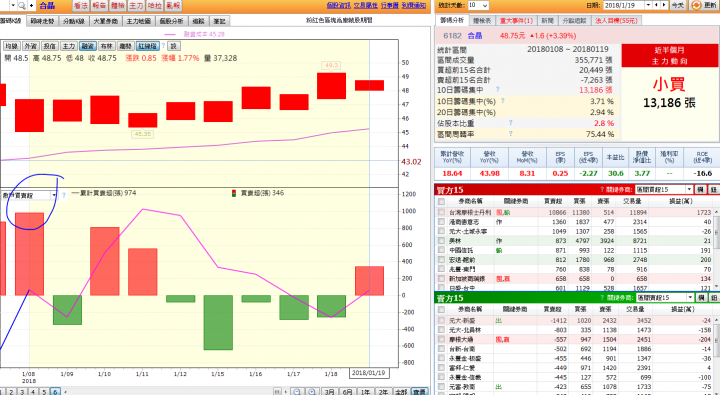This screenshot has height=395, width=720.
Task: Click the magnifier stock search icon
Action: 22,6
